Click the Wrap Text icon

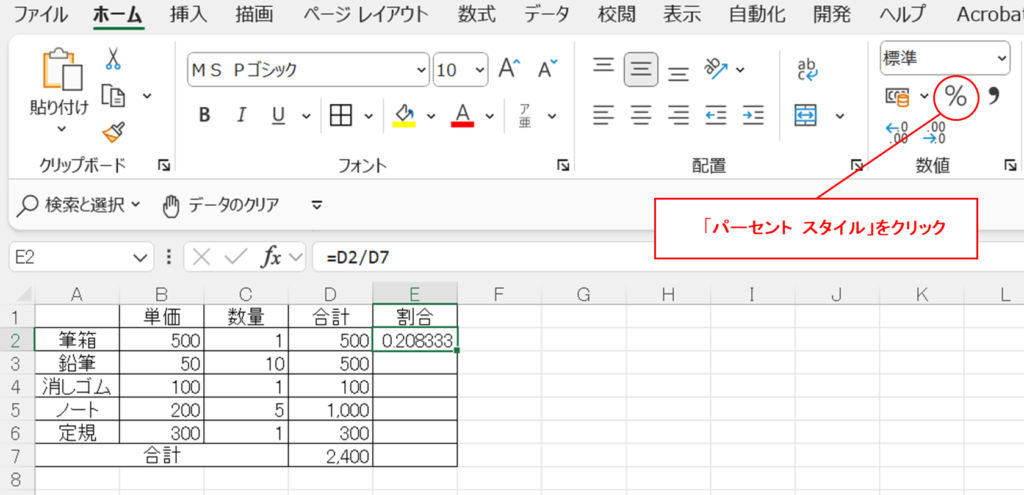pyautogui.click(x=806, y=69)
